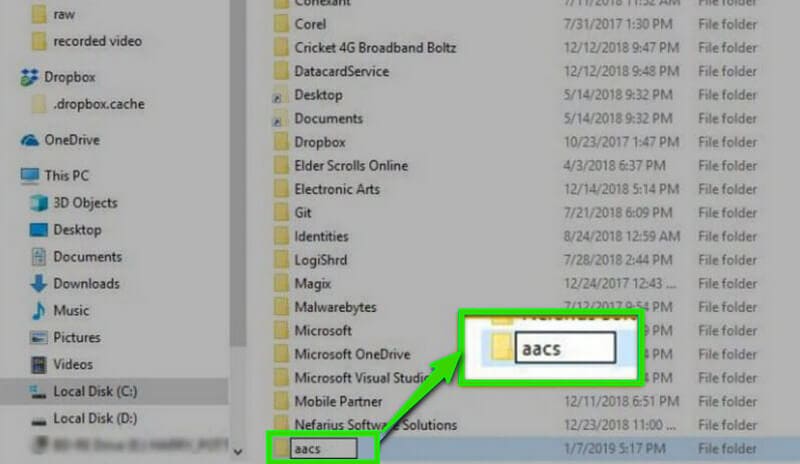Select the Electronic Arts folder icon
This screenshot has height=464, width=800.
point(281,189)
